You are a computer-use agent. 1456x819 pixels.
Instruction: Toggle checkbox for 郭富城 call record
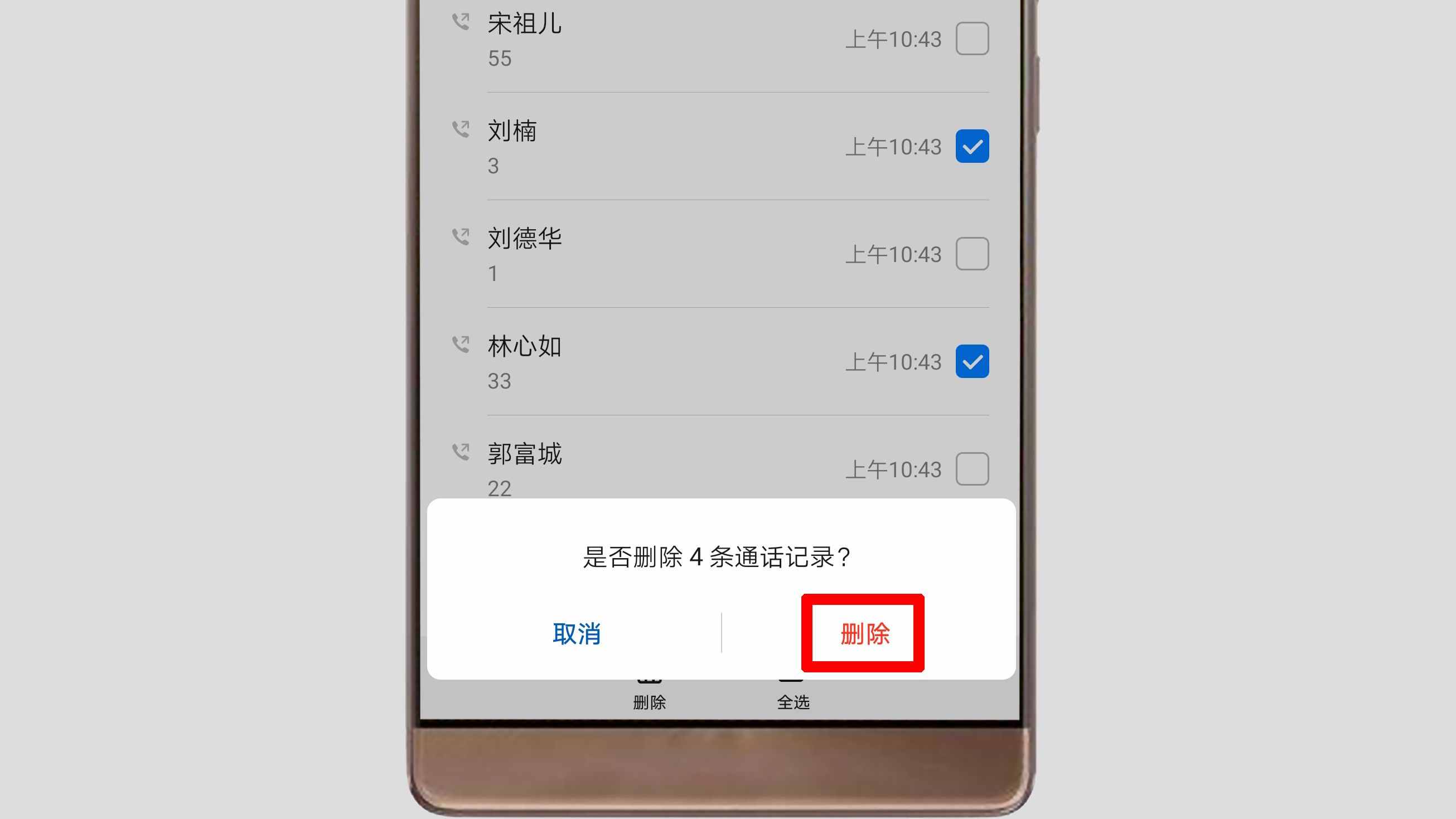(x=972, y=469)
